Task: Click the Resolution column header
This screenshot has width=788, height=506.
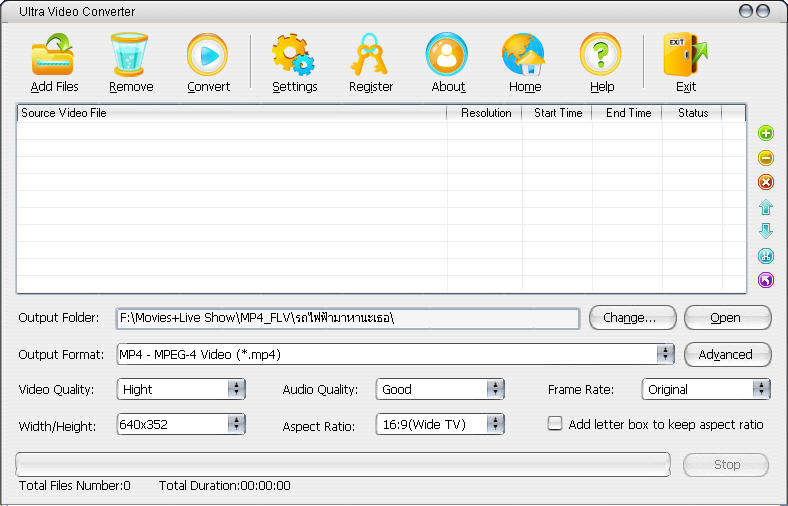Action: click(484, 113)
